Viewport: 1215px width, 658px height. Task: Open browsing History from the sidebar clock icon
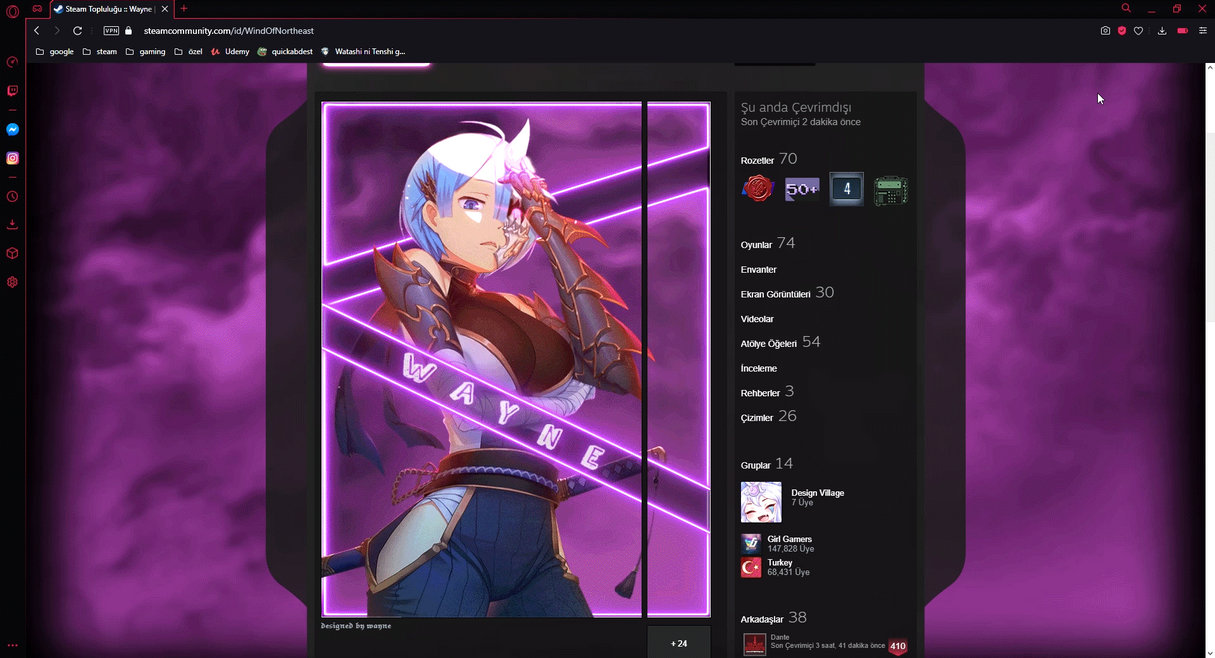12,196
